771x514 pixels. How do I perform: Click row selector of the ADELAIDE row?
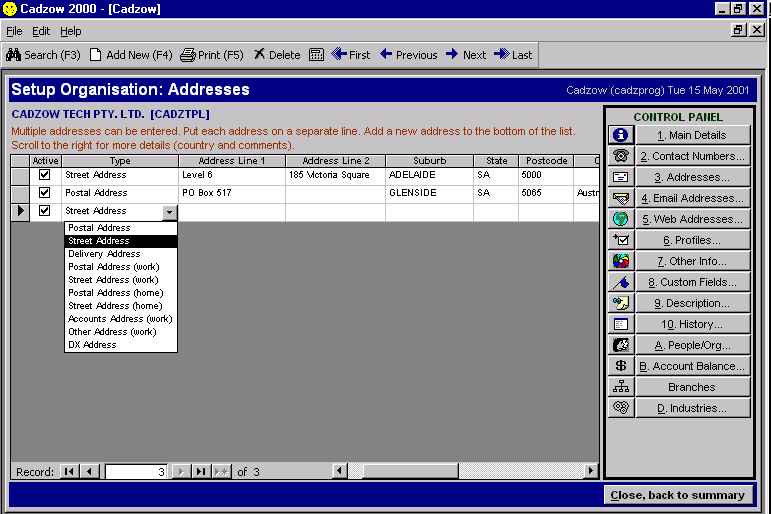coord(20,175)
